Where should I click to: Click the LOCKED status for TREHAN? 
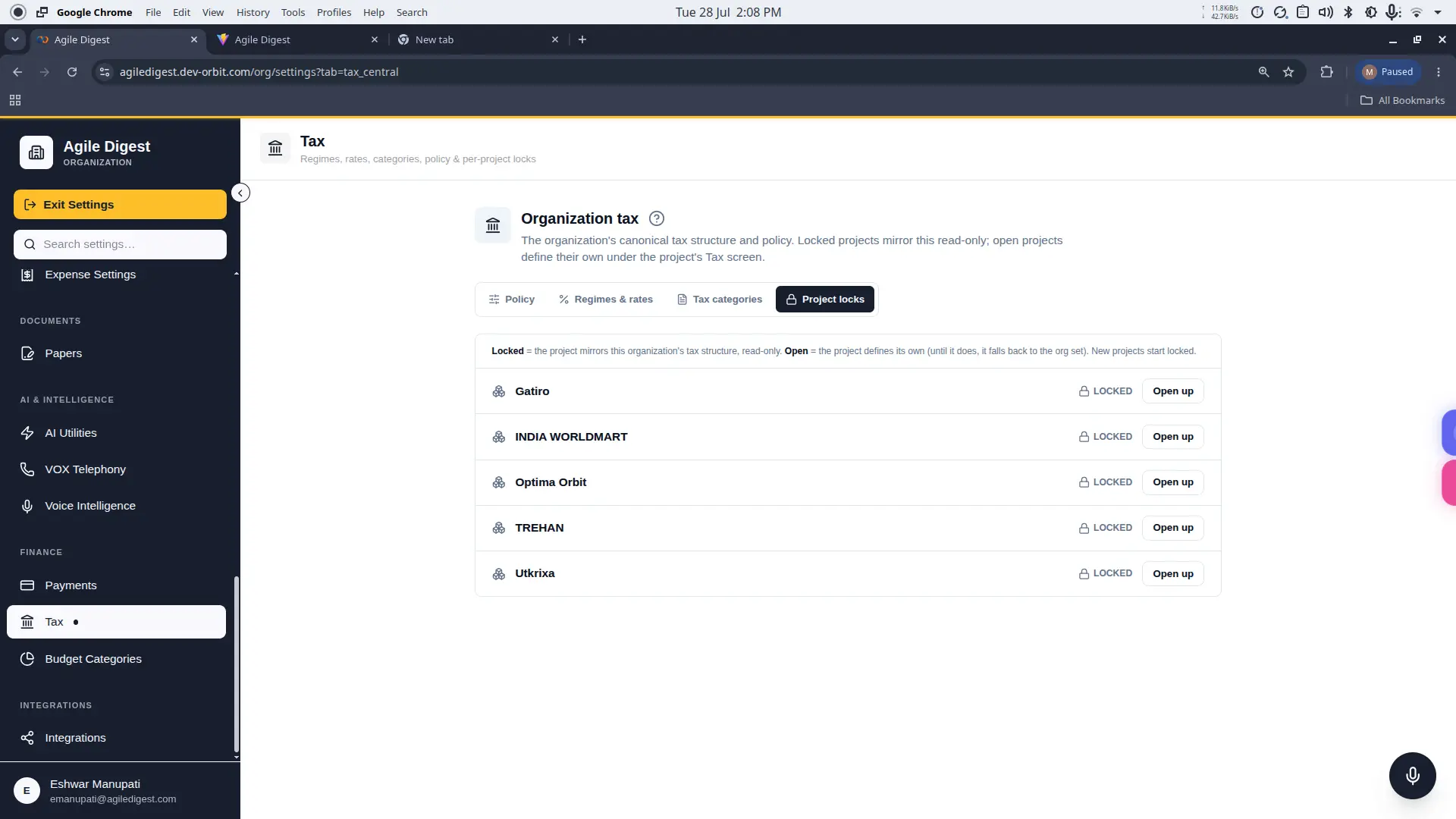click(x=1106, y=528)
